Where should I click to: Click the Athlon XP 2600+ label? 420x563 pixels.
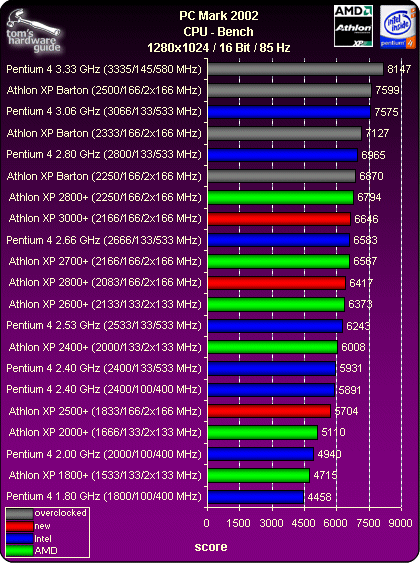pos(105,304)
